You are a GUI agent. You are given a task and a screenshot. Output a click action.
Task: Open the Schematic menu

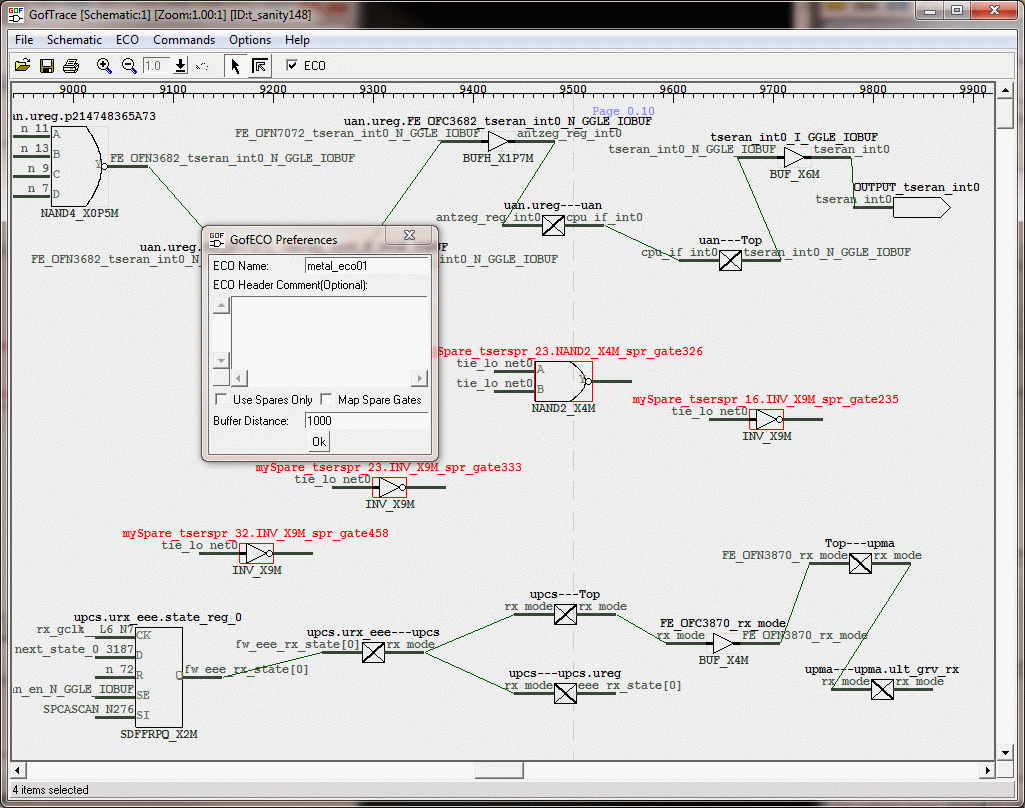74,40
